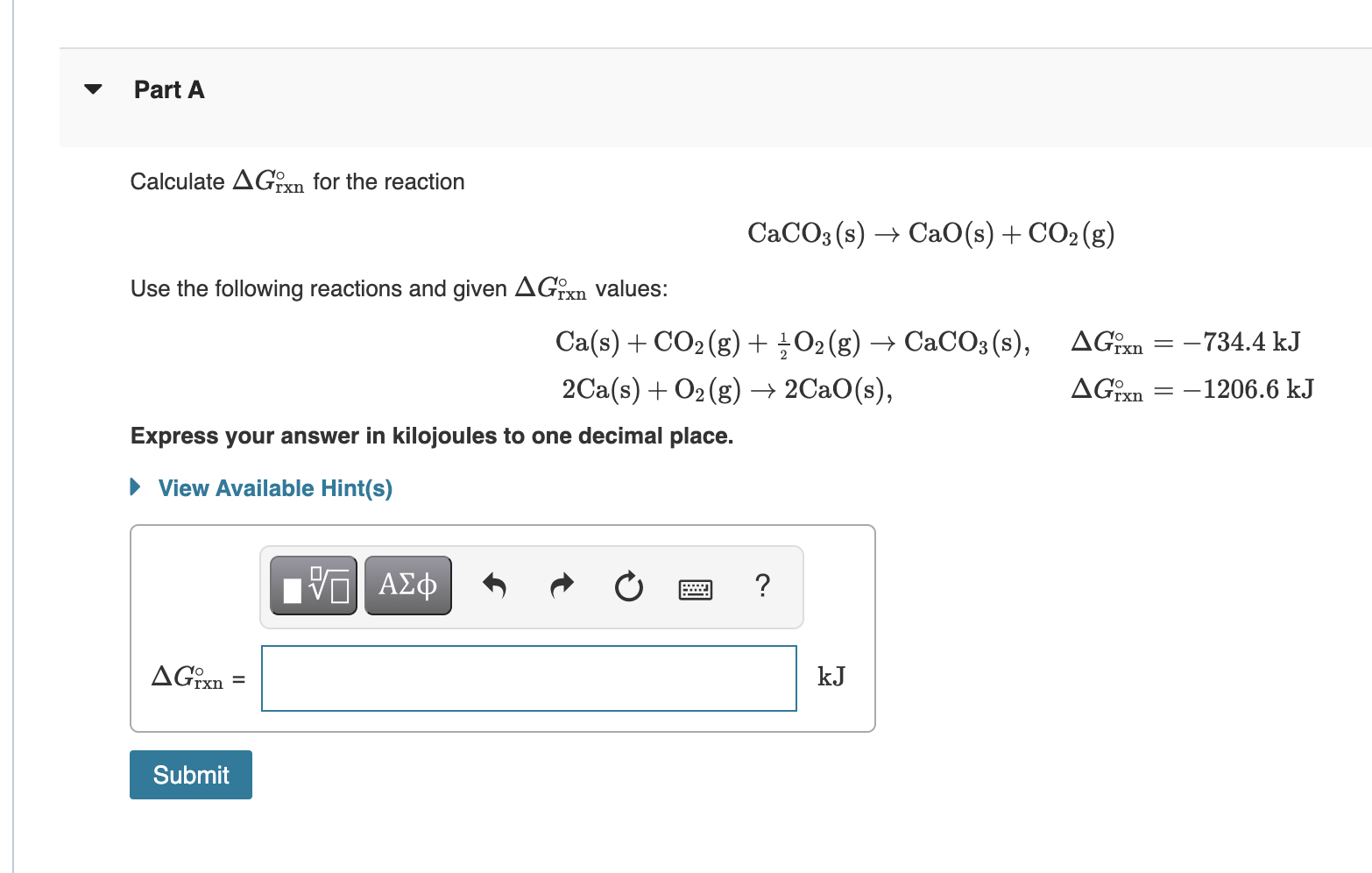The image size is (1372, 873).
Task: Open the on-screen keyboard tool
Action: pyautogui.click(x=694, y=588)
